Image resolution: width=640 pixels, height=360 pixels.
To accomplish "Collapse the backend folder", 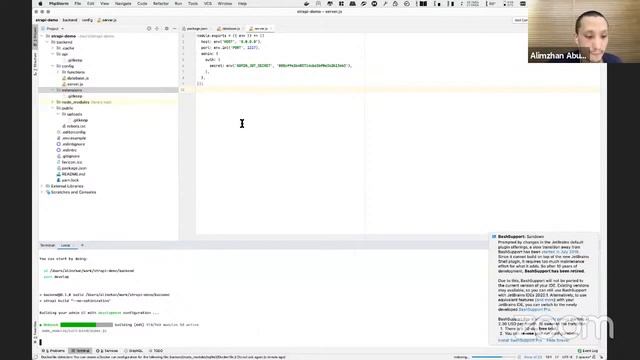I will coord(47,42).
